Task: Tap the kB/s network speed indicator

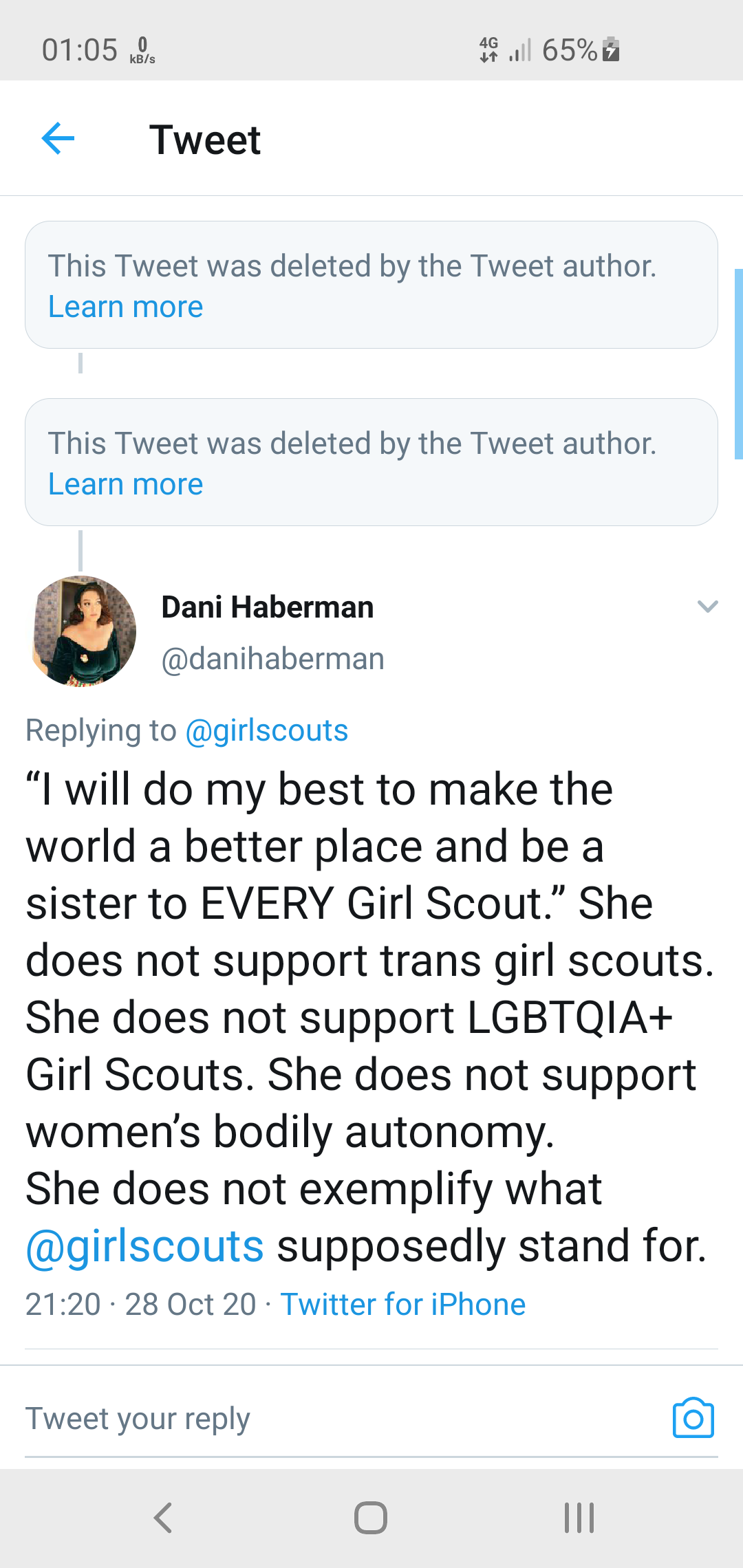Action: [142, 51]
